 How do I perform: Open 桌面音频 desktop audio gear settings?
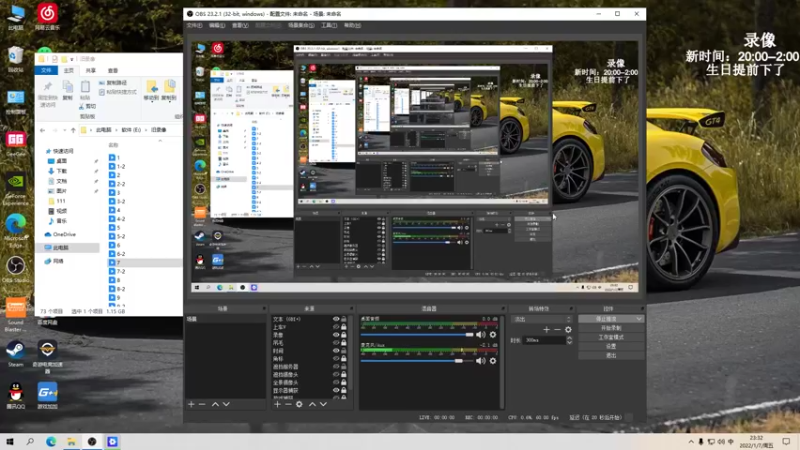(493, 335)
